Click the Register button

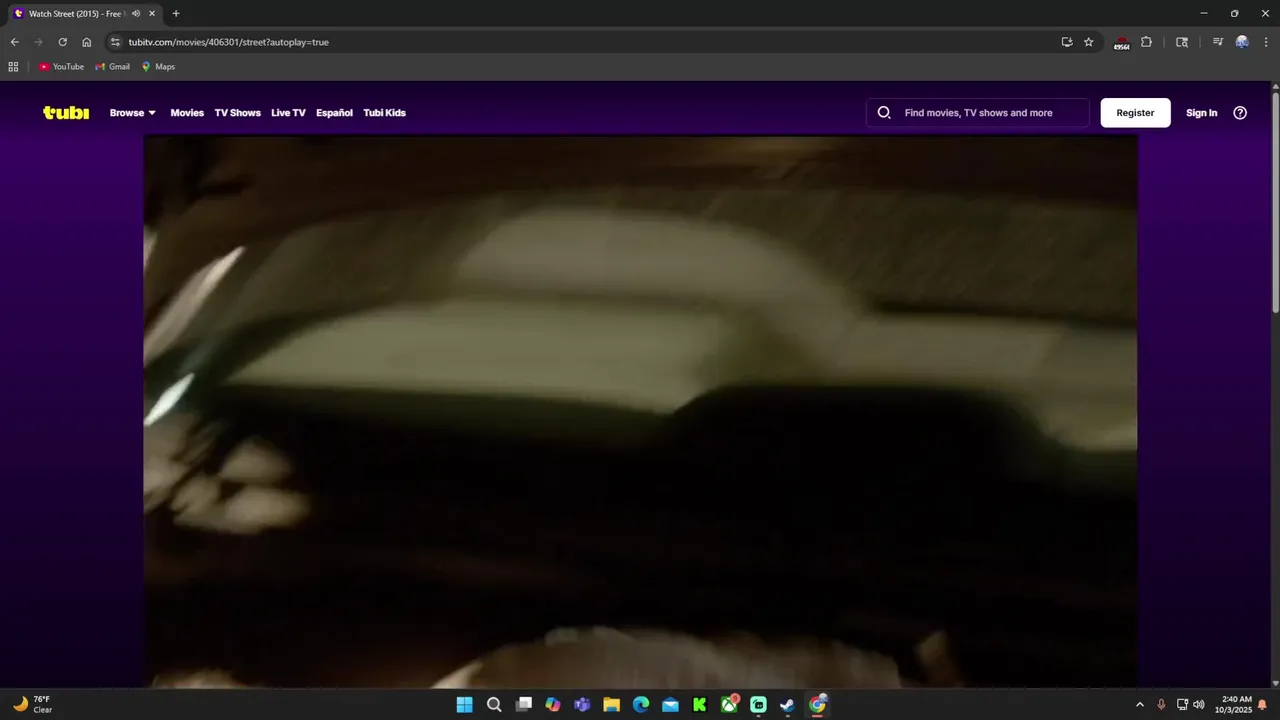(x=1135, y=113)
